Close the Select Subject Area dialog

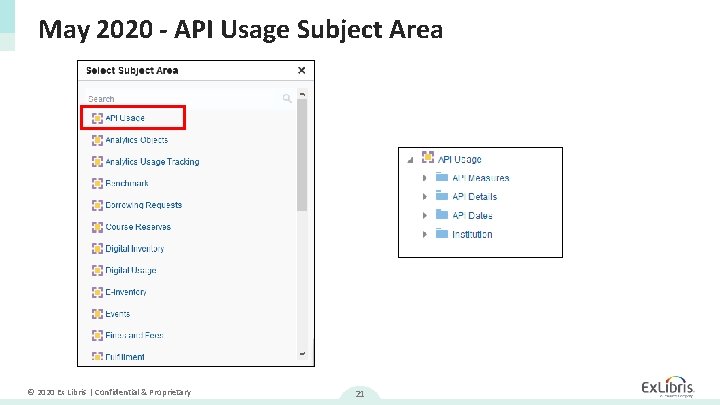pos(301,70)
